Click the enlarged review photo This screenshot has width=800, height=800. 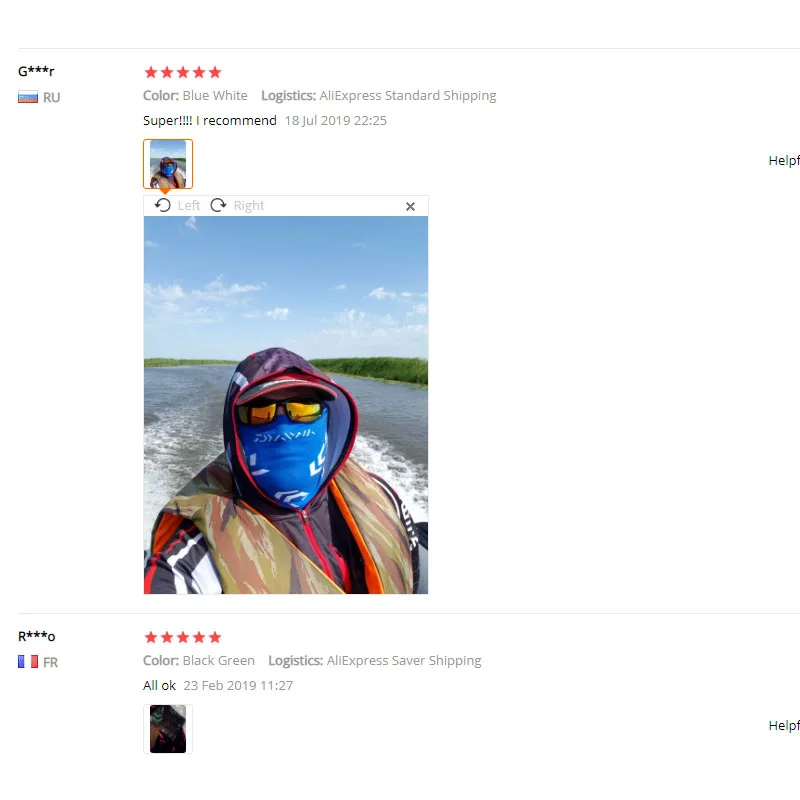(286, 405)
